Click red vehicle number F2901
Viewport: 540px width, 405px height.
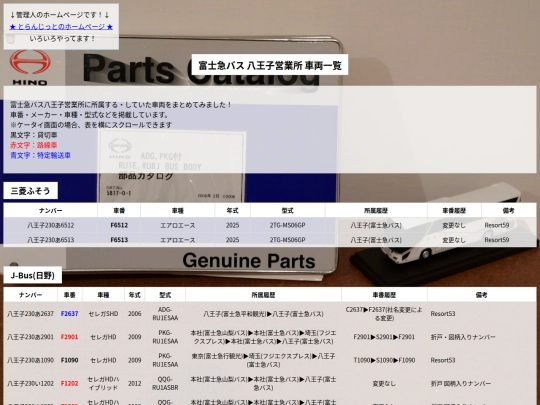69,337
